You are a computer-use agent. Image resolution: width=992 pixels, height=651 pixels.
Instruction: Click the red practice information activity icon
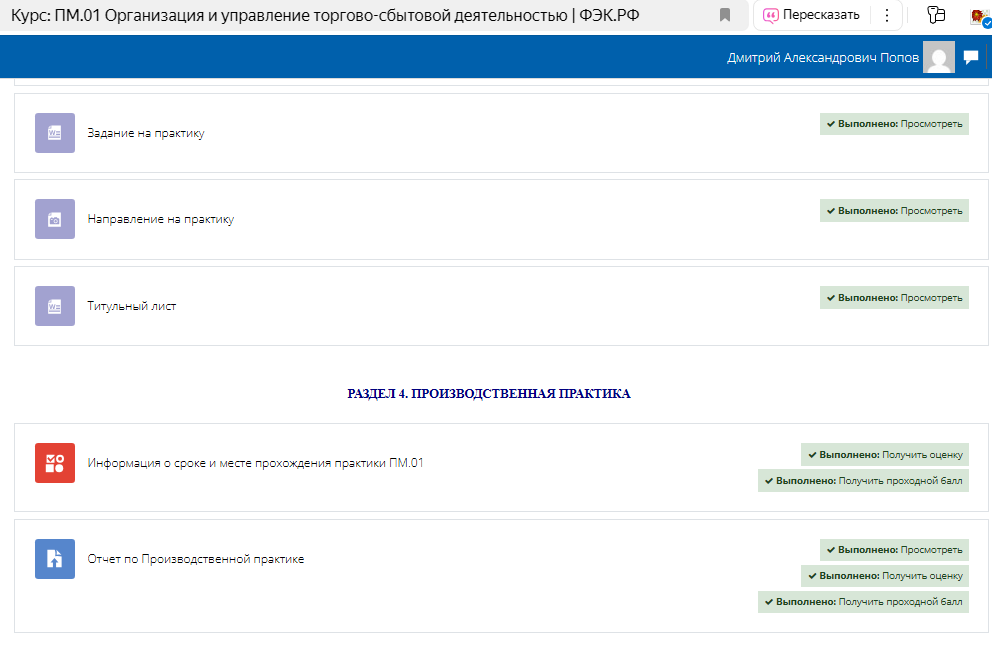coord(55,463)
